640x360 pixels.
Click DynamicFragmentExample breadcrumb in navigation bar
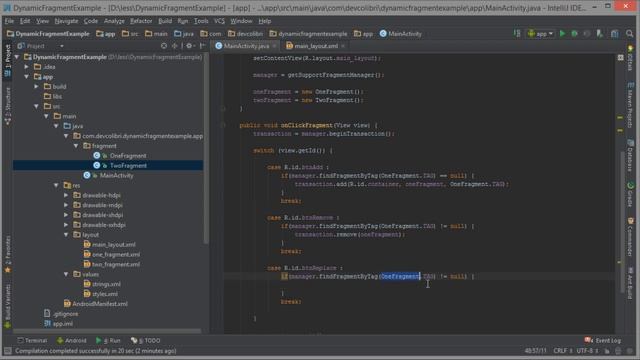[48, 34]
